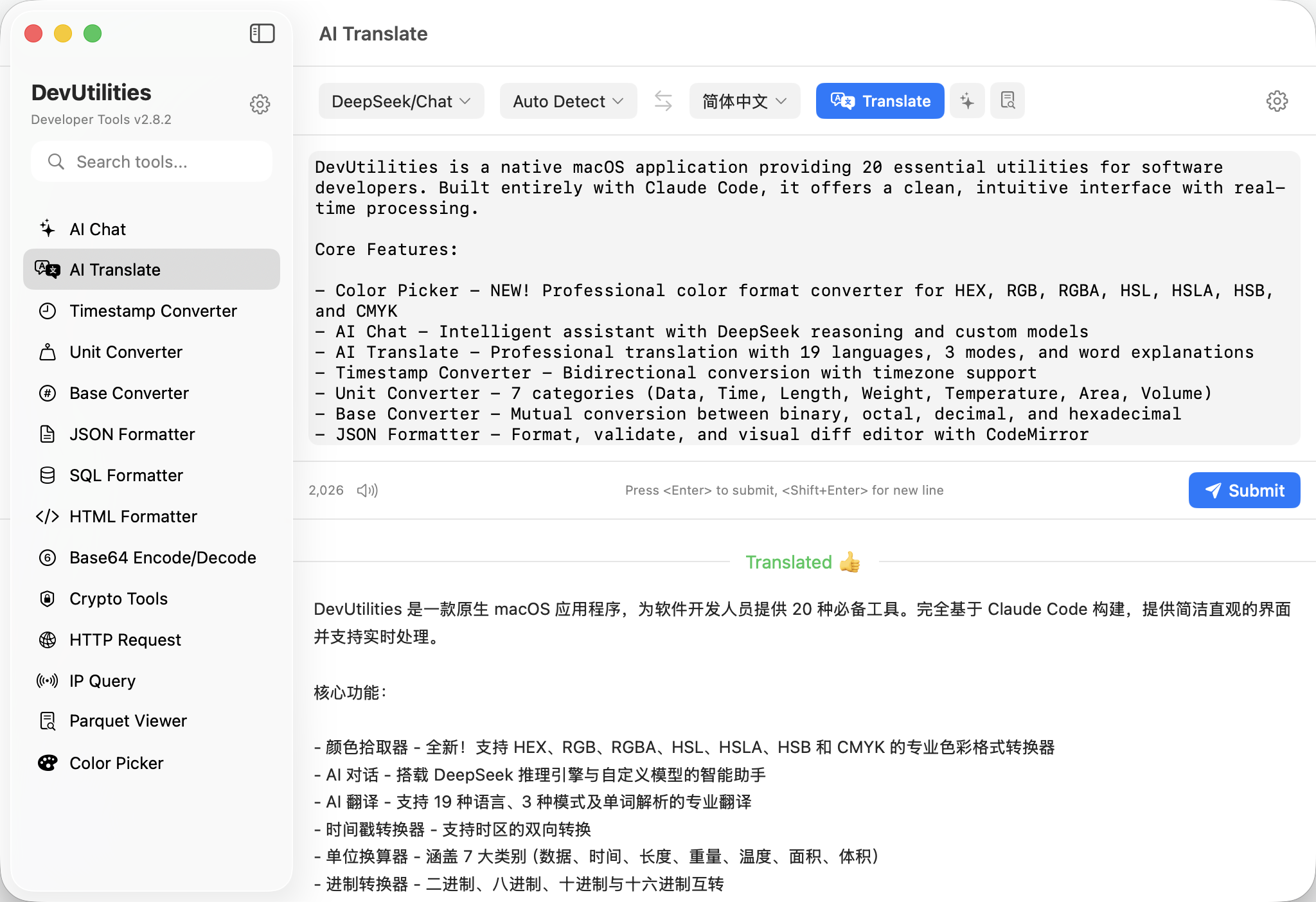Expand the DeepSeek/Chat model dropdown

(x=401, y=101)
